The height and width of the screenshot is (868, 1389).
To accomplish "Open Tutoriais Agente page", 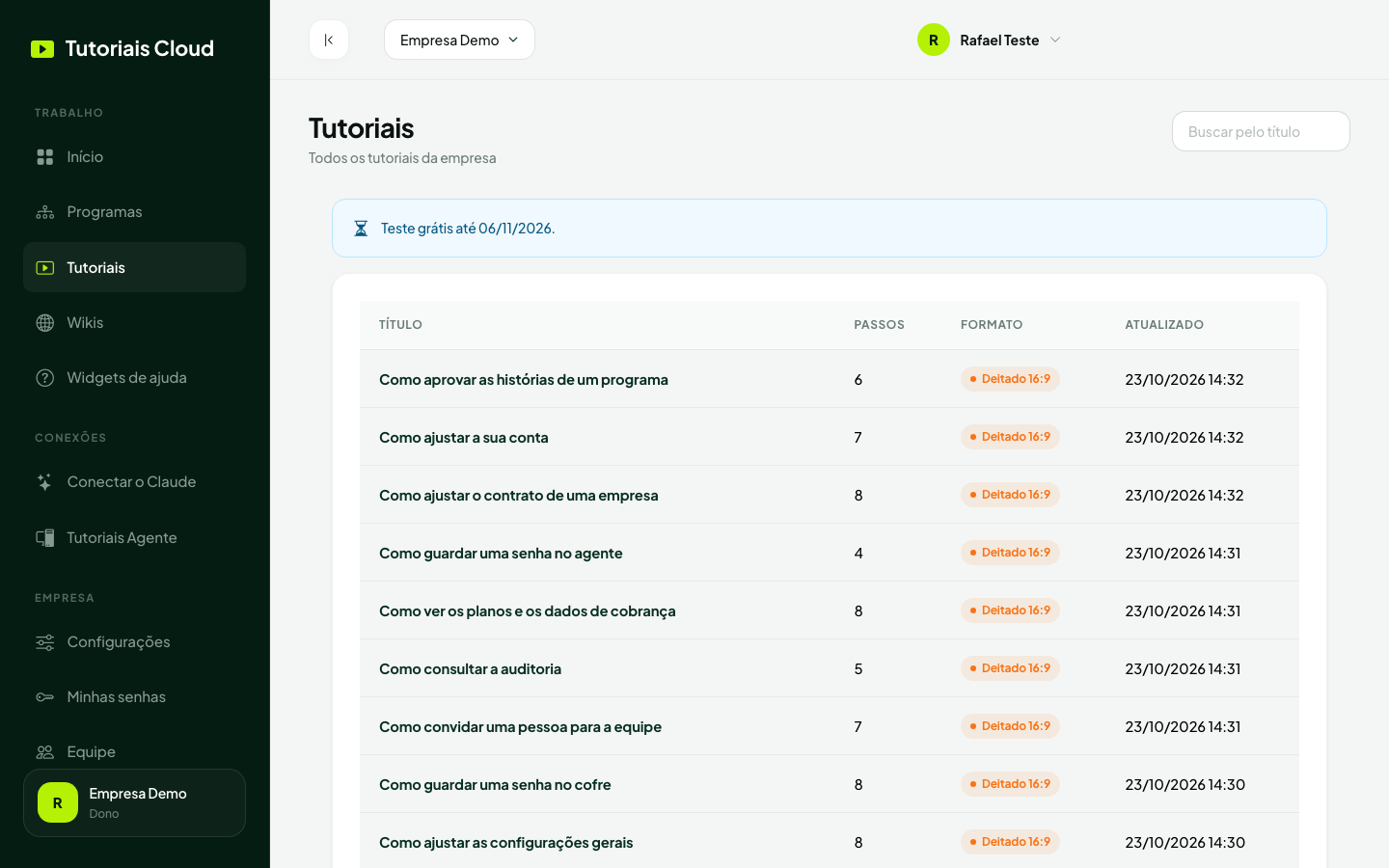I will coord(134,538).
